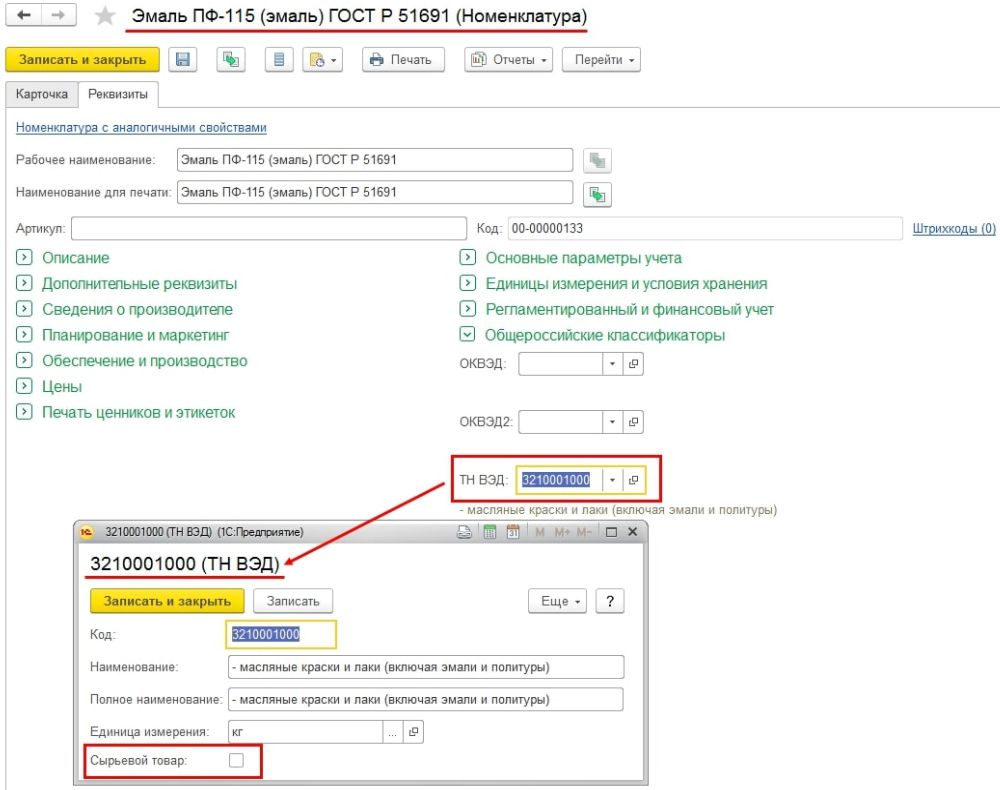Open the ОКВЭД2 dropdown arrow
The image size is (1000, 790).
(x=612, y=421)
